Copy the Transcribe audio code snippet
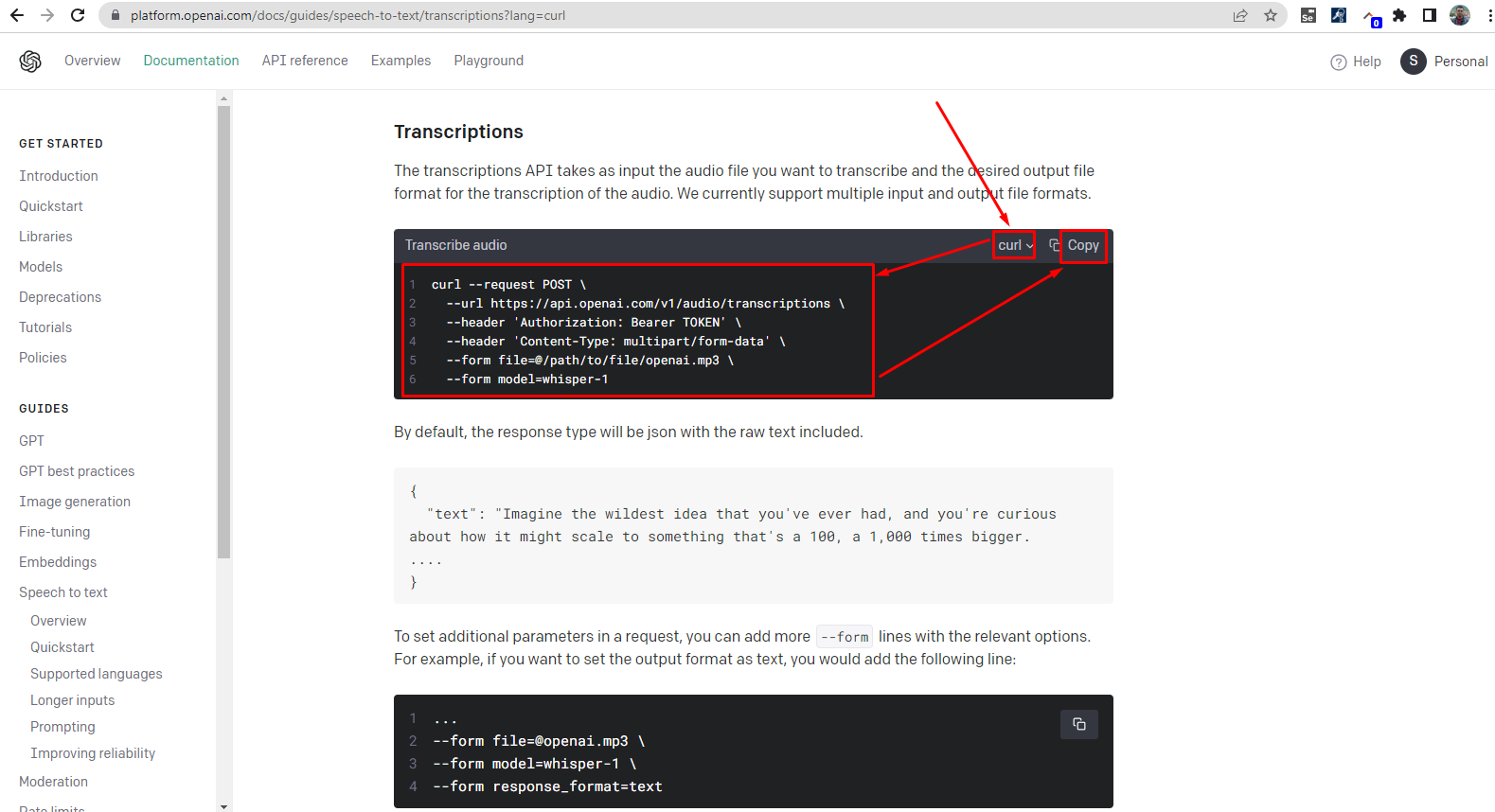 click(x=1075, y=245)
